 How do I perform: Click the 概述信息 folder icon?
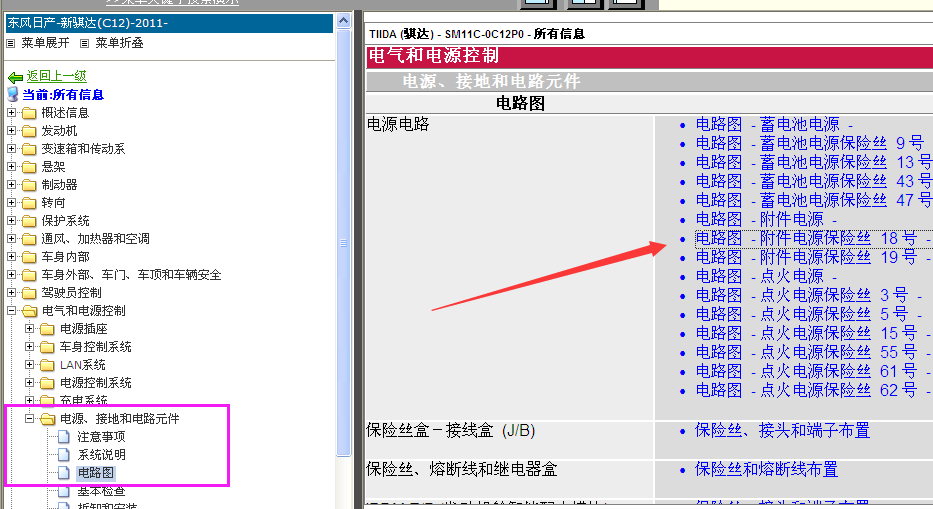tap(29, 113)
